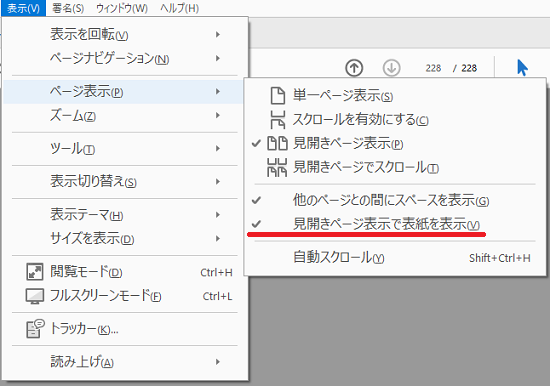Image resolution: width=550 pixels, height=386 pixels.
Task: Select 見開きページでスクロール(T) option
Action: (x=395, y=167)
